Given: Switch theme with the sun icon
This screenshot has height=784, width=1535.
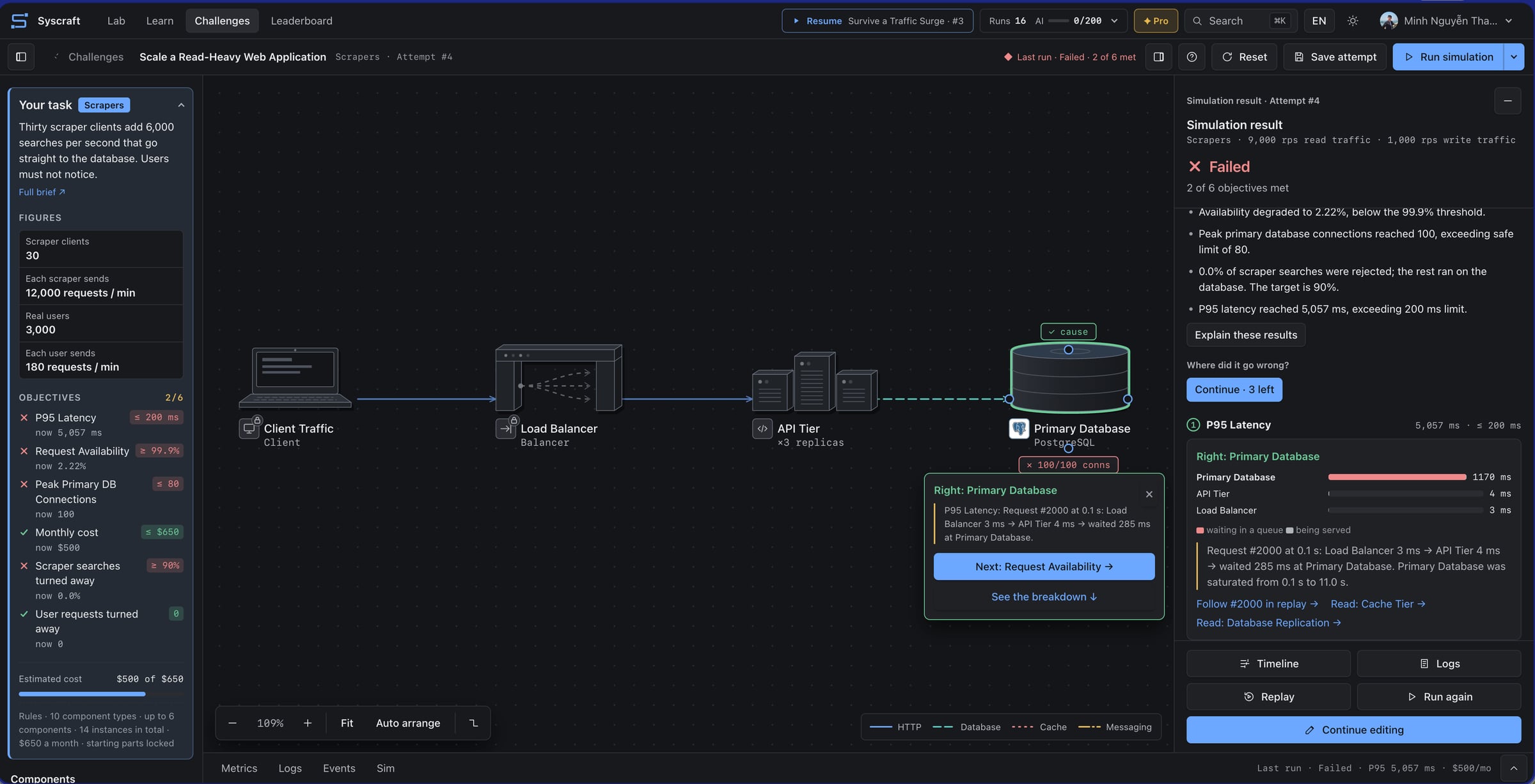Looking at the screenshot, I should click(1353, 20).
